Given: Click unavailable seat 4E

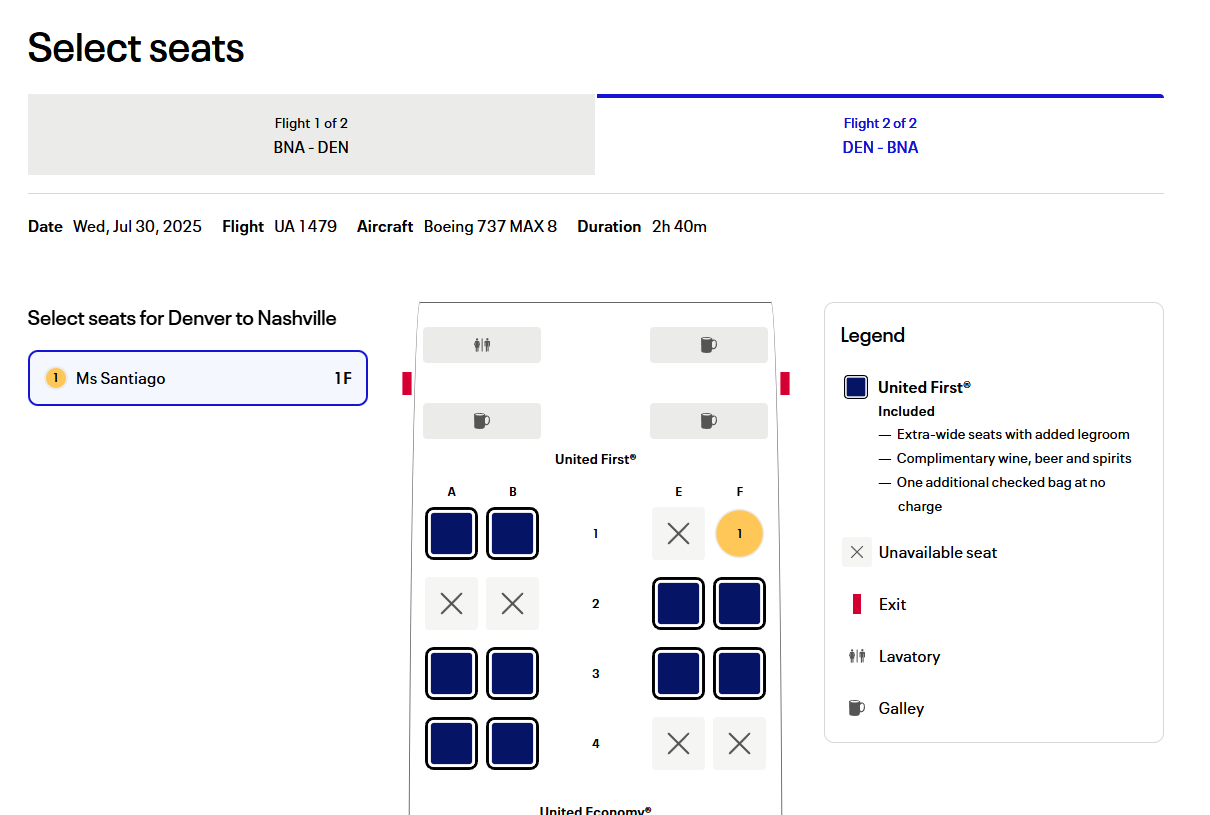Looking at the screenshot, I should click(x=678, y=744).
